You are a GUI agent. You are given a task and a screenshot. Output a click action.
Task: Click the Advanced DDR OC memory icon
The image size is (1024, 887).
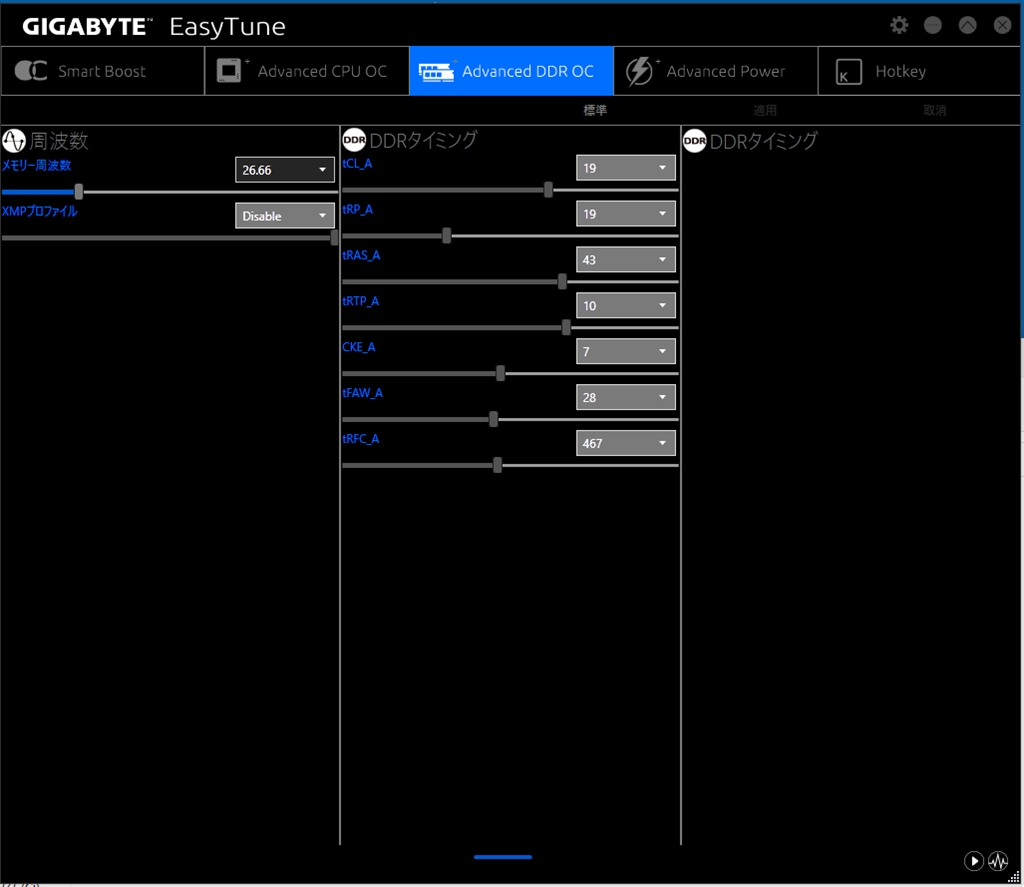coord(436,71)
